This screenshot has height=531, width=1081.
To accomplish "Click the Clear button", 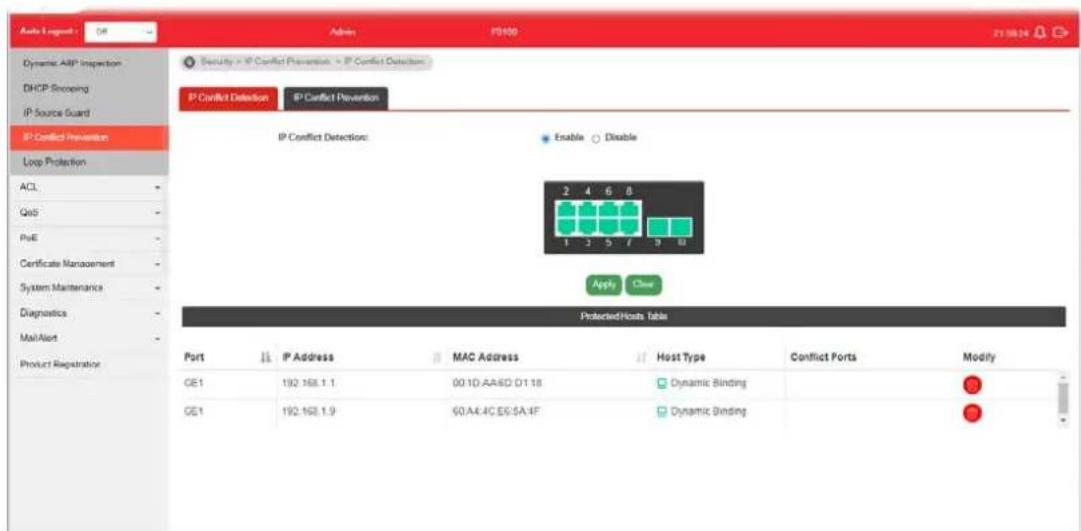I will tap(643, 284).
